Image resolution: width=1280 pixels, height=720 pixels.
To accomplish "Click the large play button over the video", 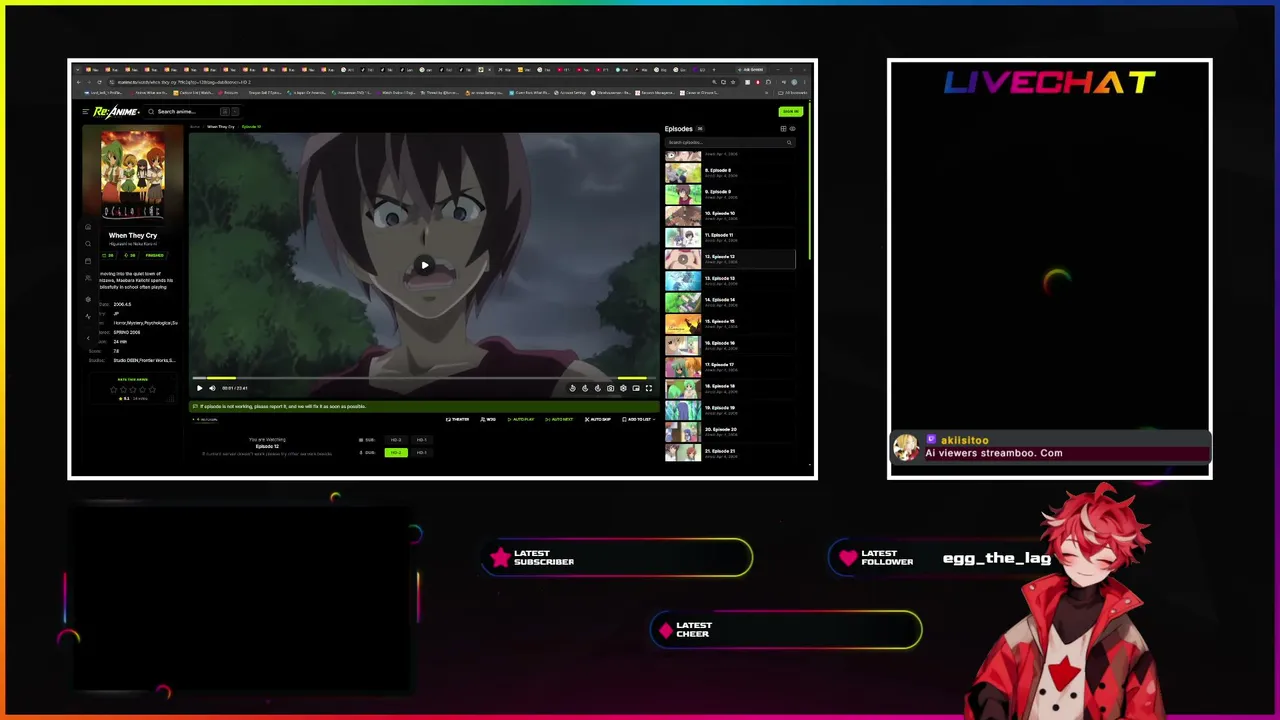I will [x=424, y=266].
